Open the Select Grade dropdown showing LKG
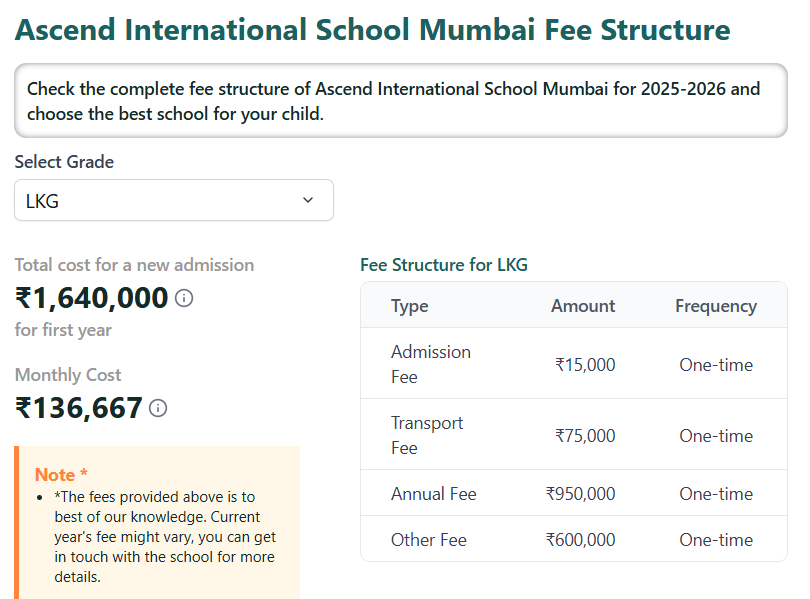 tap(173, 201)
